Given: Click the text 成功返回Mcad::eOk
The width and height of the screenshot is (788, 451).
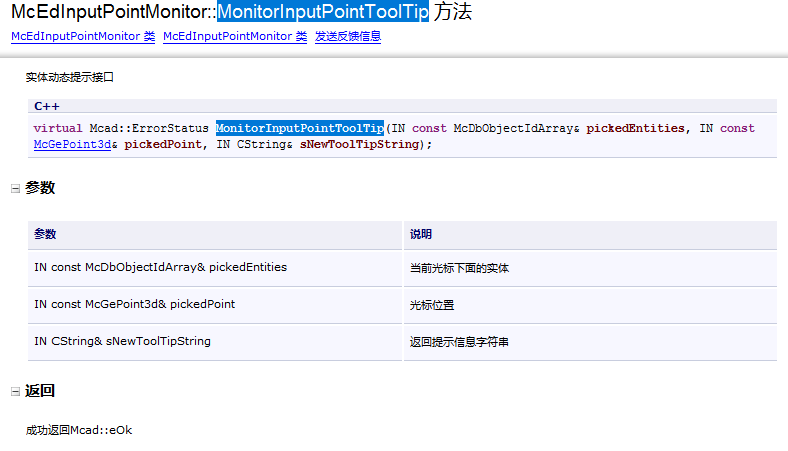Looking at the screenshot, I should click(79, 430).
